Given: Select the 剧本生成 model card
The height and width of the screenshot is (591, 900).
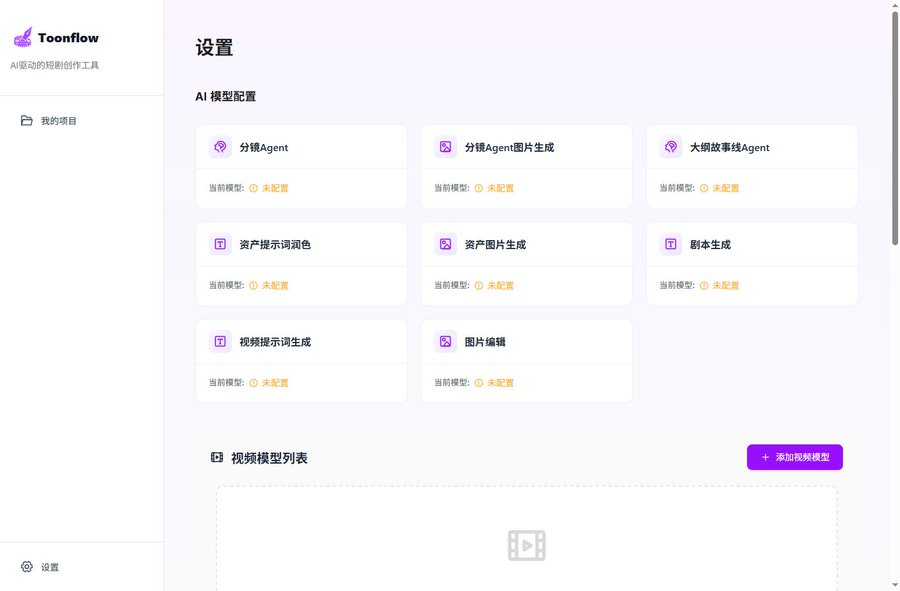Looking at the screenshot, I should click(752, 264).
